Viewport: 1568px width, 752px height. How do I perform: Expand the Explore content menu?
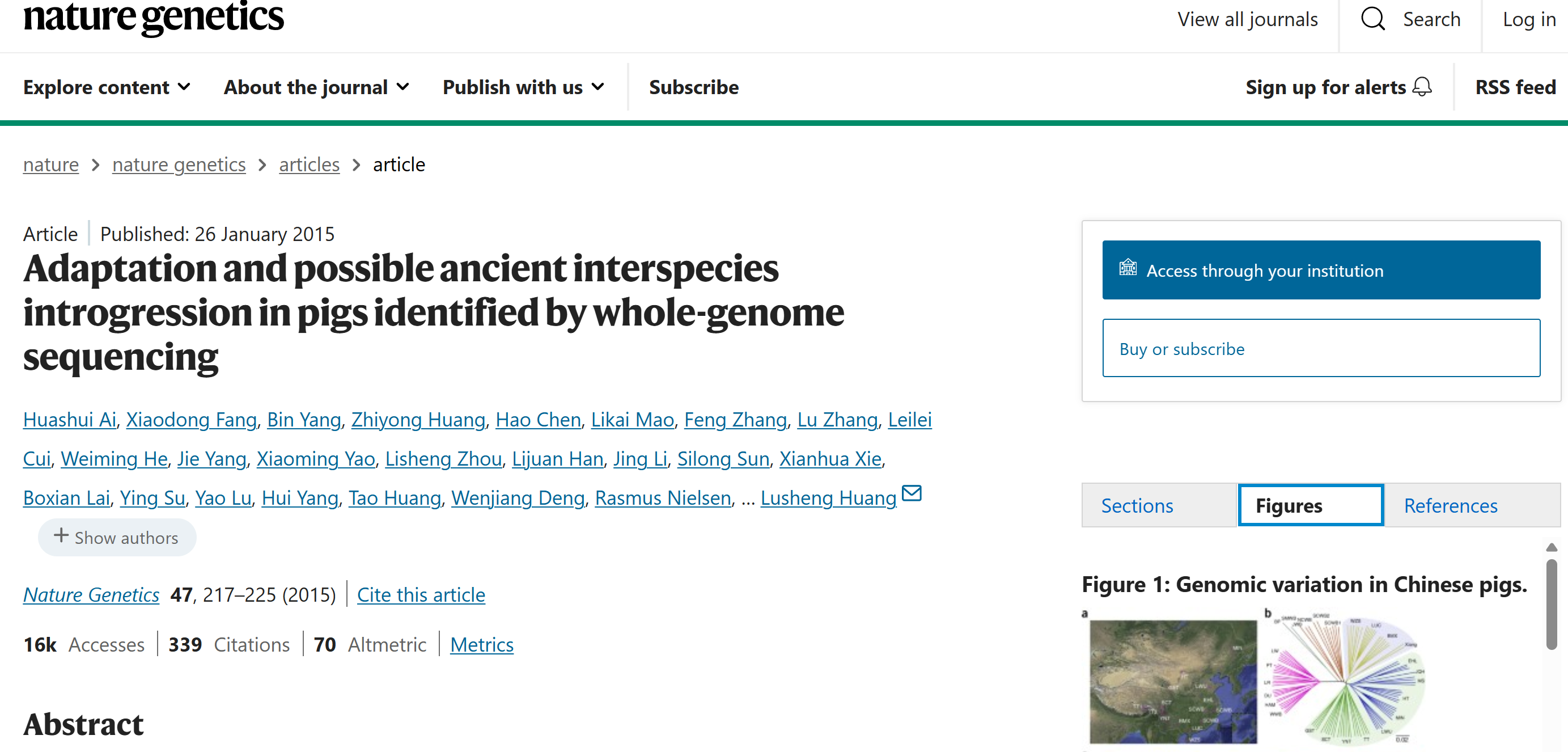(x=107, y=87)
